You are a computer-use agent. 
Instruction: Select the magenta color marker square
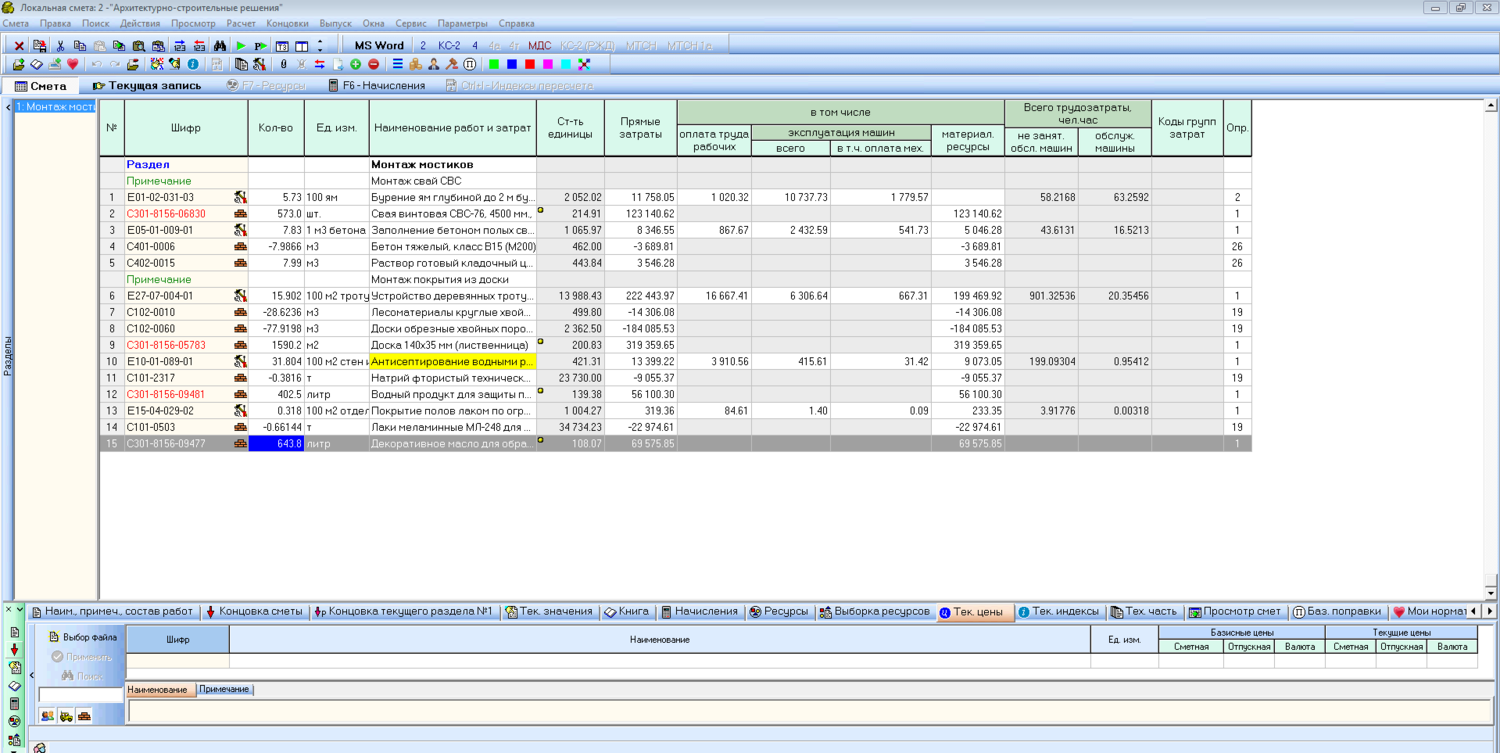pos(548,64)
